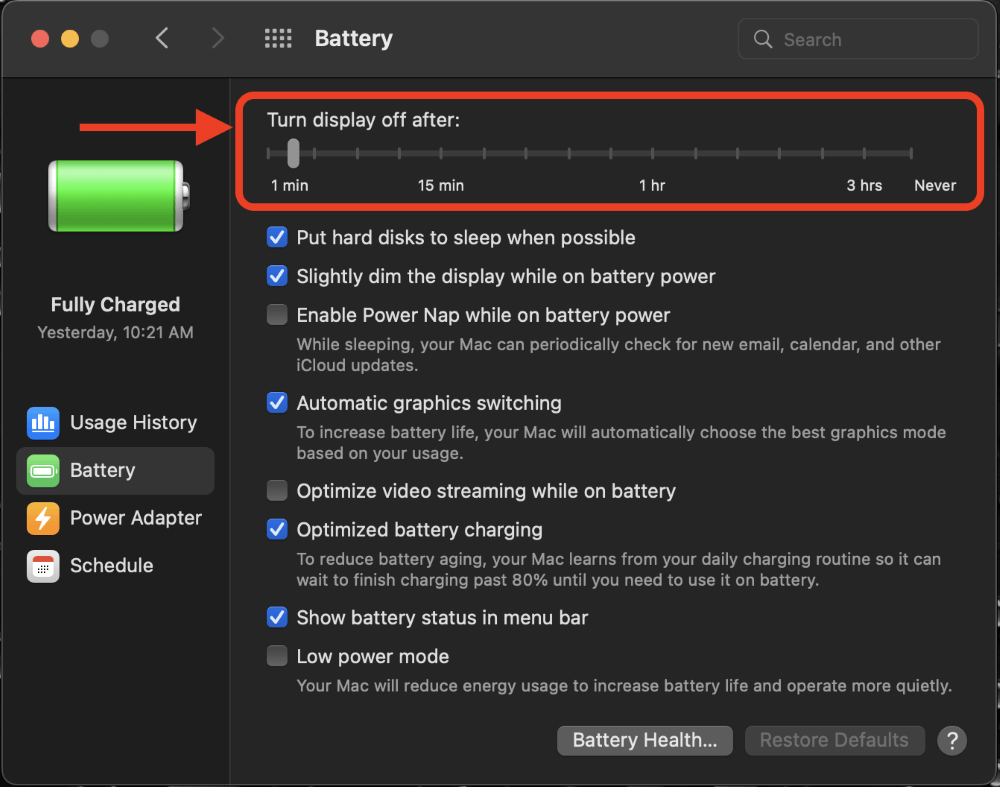Uncheck Put hard disks to sleep when possible
Image resolution: width=1000 pixels, height=787 pixels.
click(x=277, y=237)
